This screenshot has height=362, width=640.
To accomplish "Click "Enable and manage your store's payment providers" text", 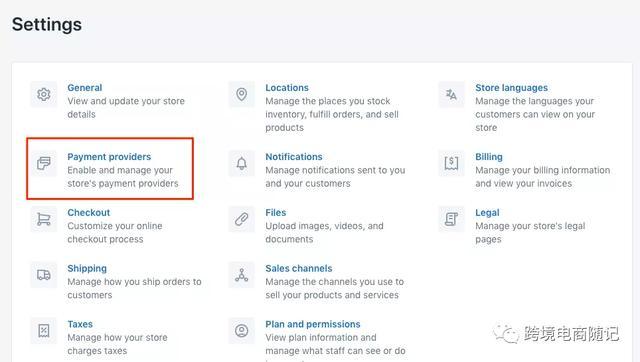I will coord(123,177).
